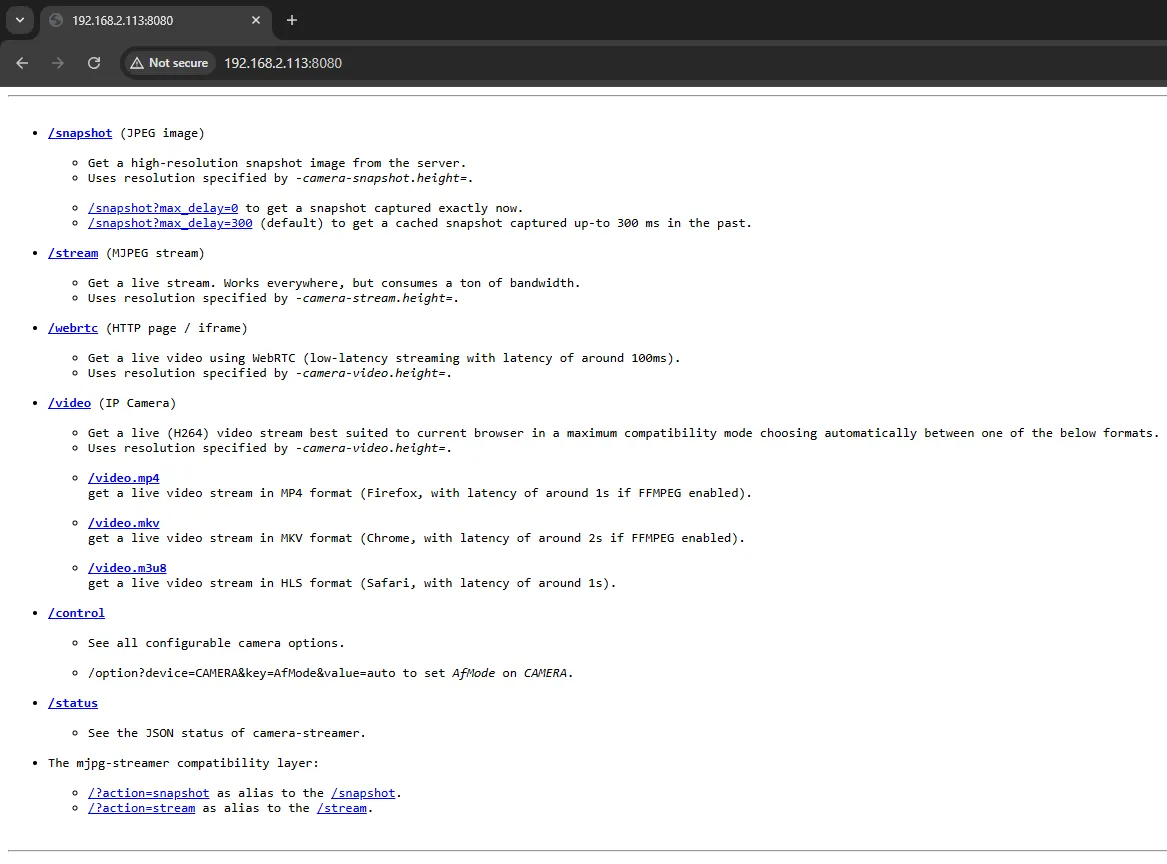
Task: Click the forward navigation arrow
Action: pyautogui.click(x=58, y=63)
